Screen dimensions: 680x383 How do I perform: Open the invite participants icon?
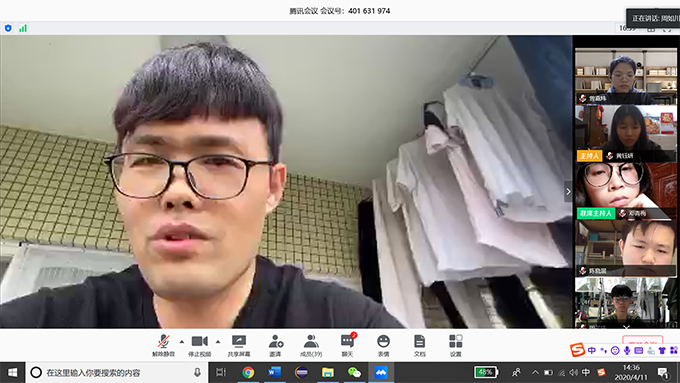click(x=275, y=346)
